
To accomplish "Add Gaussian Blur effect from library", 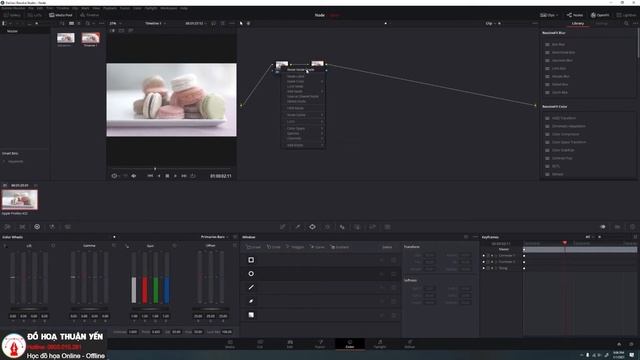I will (562, 60).
